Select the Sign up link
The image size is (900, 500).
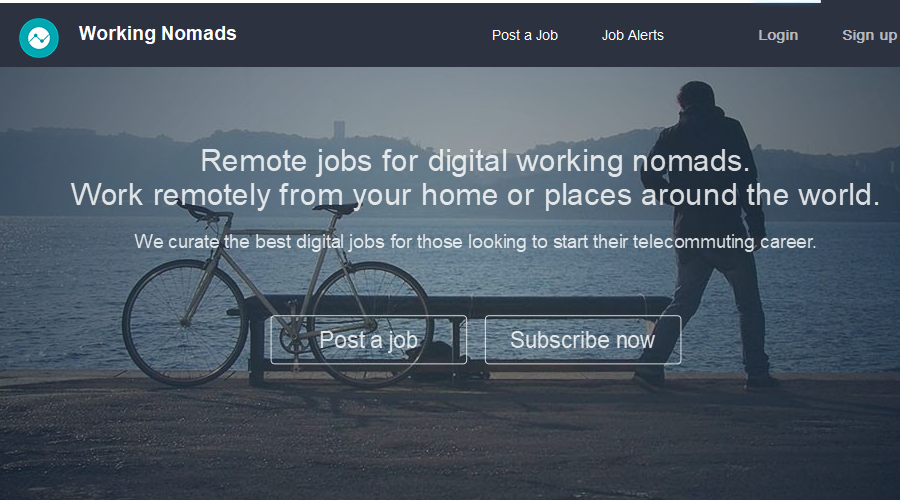coord(869,35)
